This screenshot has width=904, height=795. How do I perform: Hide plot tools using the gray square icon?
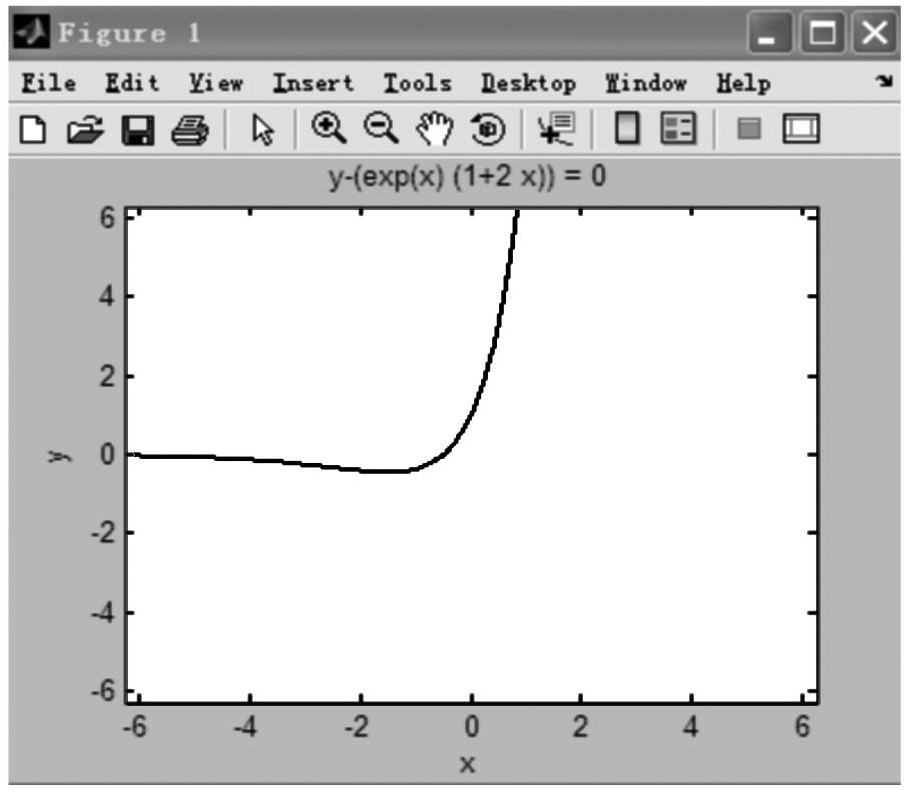click(x=749, y=128)
